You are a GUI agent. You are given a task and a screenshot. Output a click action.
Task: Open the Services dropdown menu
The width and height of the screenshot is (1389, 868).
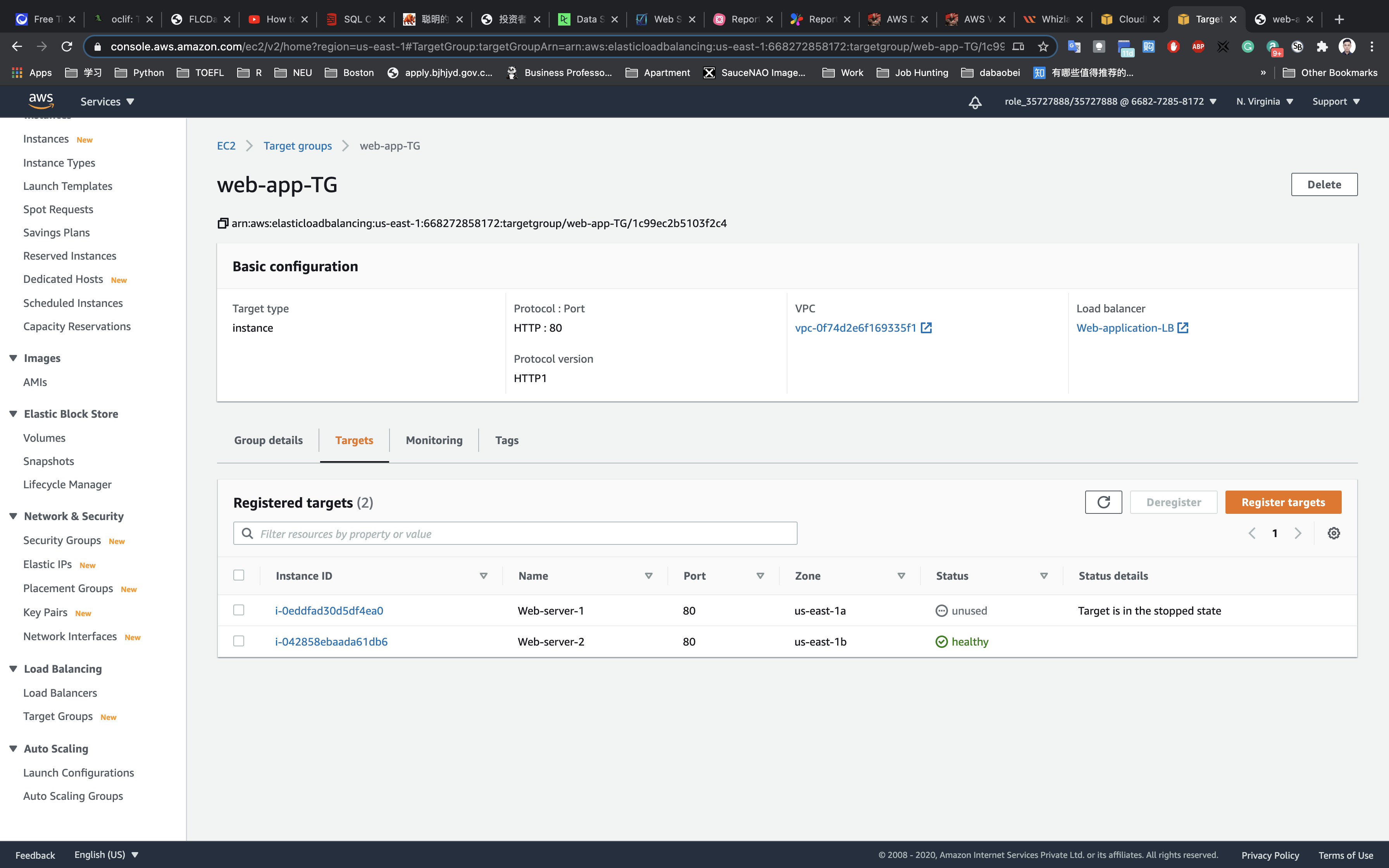(107, 102)
